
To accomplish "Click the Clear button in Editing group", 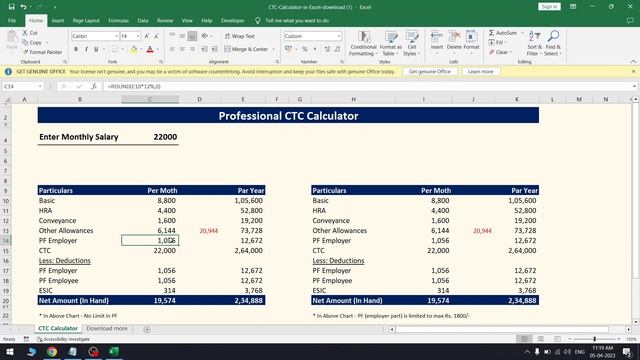I will click(x=500, y=52).
